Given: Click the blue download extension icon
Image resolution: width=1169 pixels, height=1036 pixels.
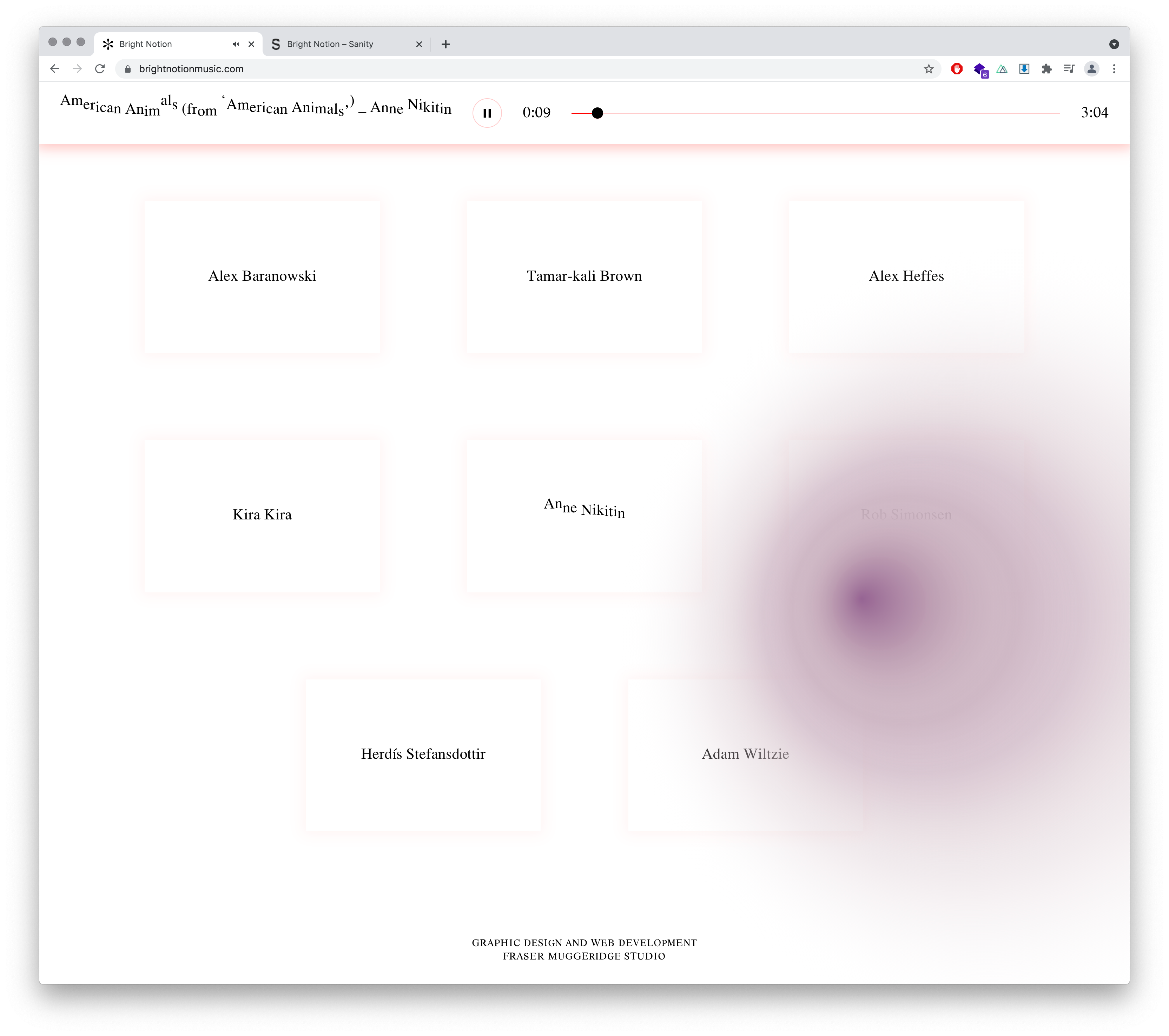Looking at the screenshot, I should pos(1024,69).
